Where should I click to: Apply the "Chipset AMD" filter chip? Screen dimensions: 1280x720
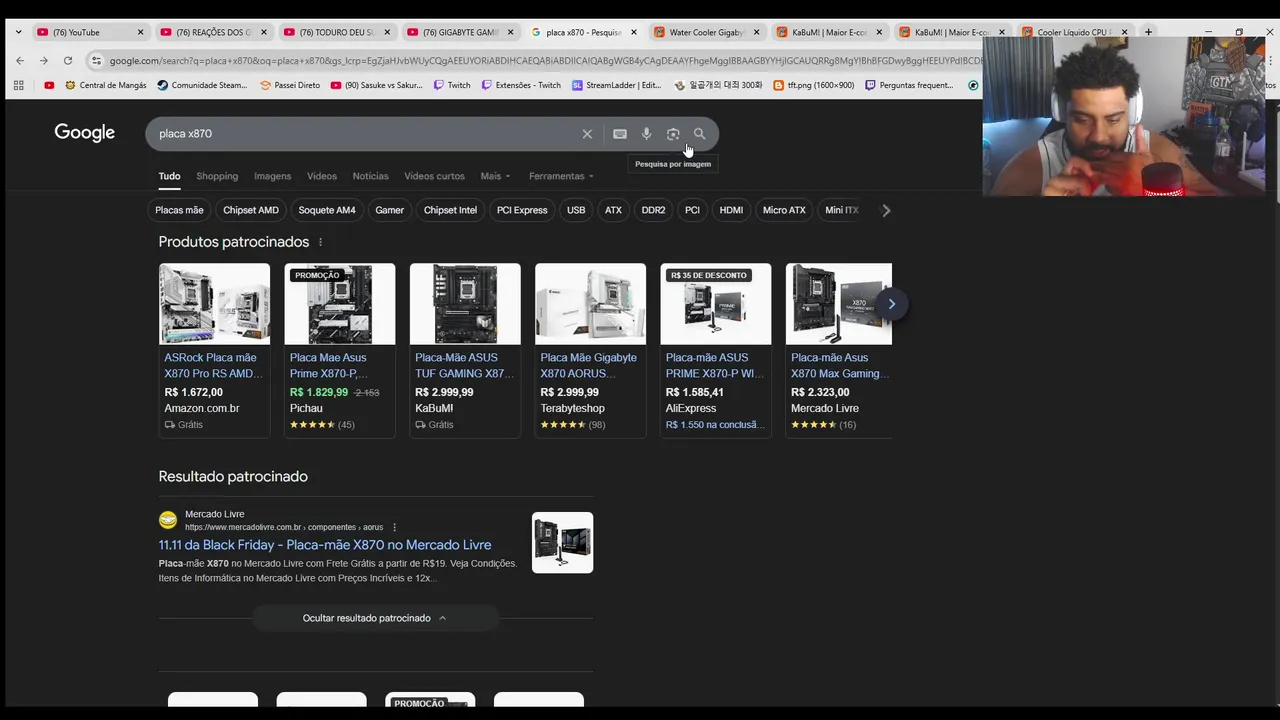(251, 210)
